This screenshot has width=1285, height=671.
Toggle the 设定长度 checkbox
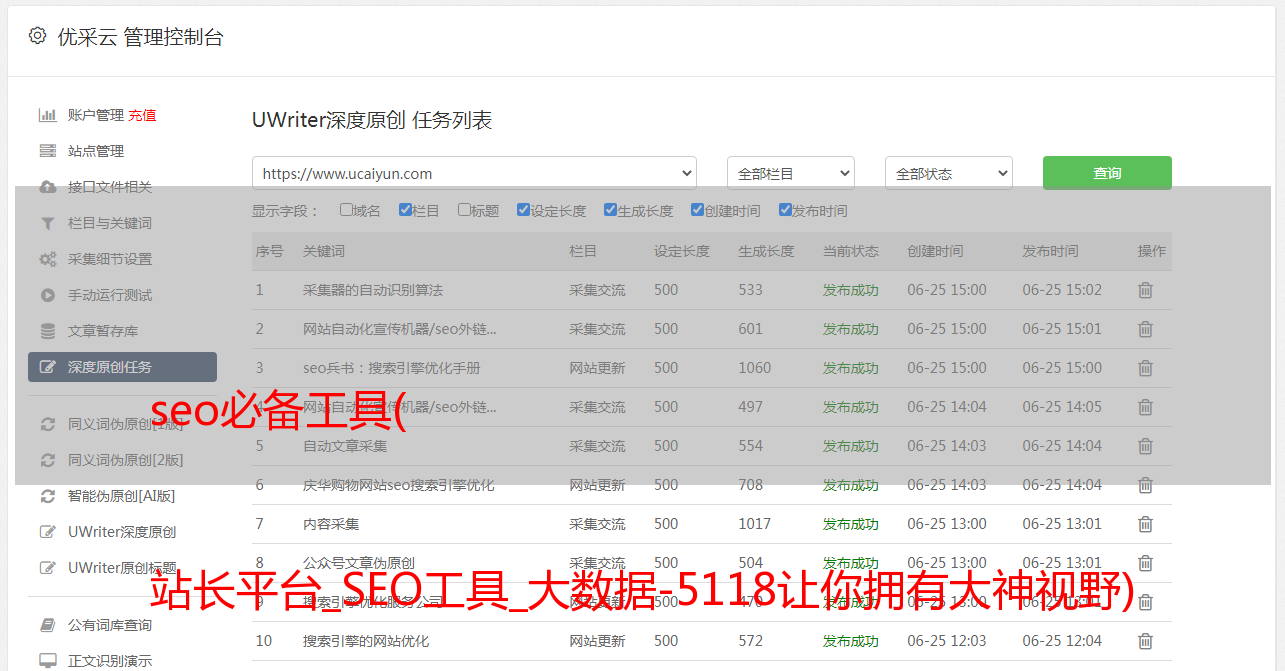click(x=523, y=210)
